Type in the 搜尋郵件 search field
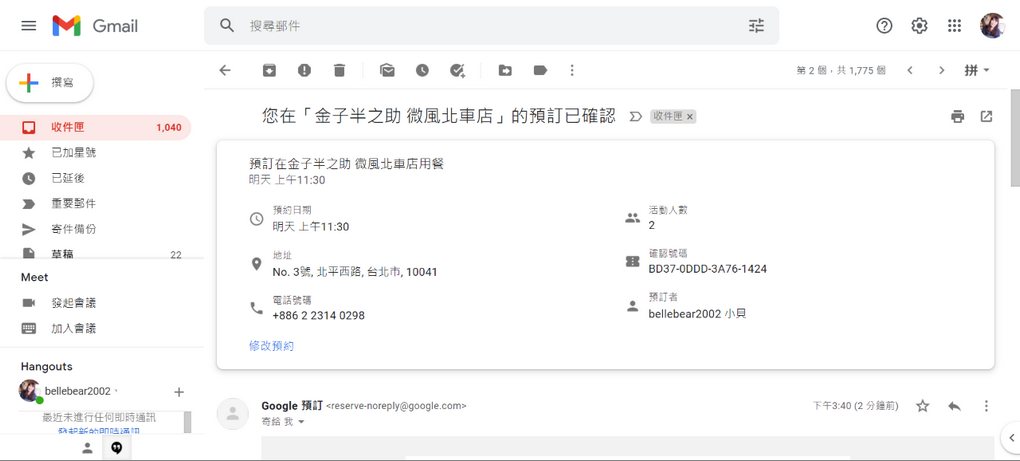This screenshot has width=1020, height=461. coord(491,26)
